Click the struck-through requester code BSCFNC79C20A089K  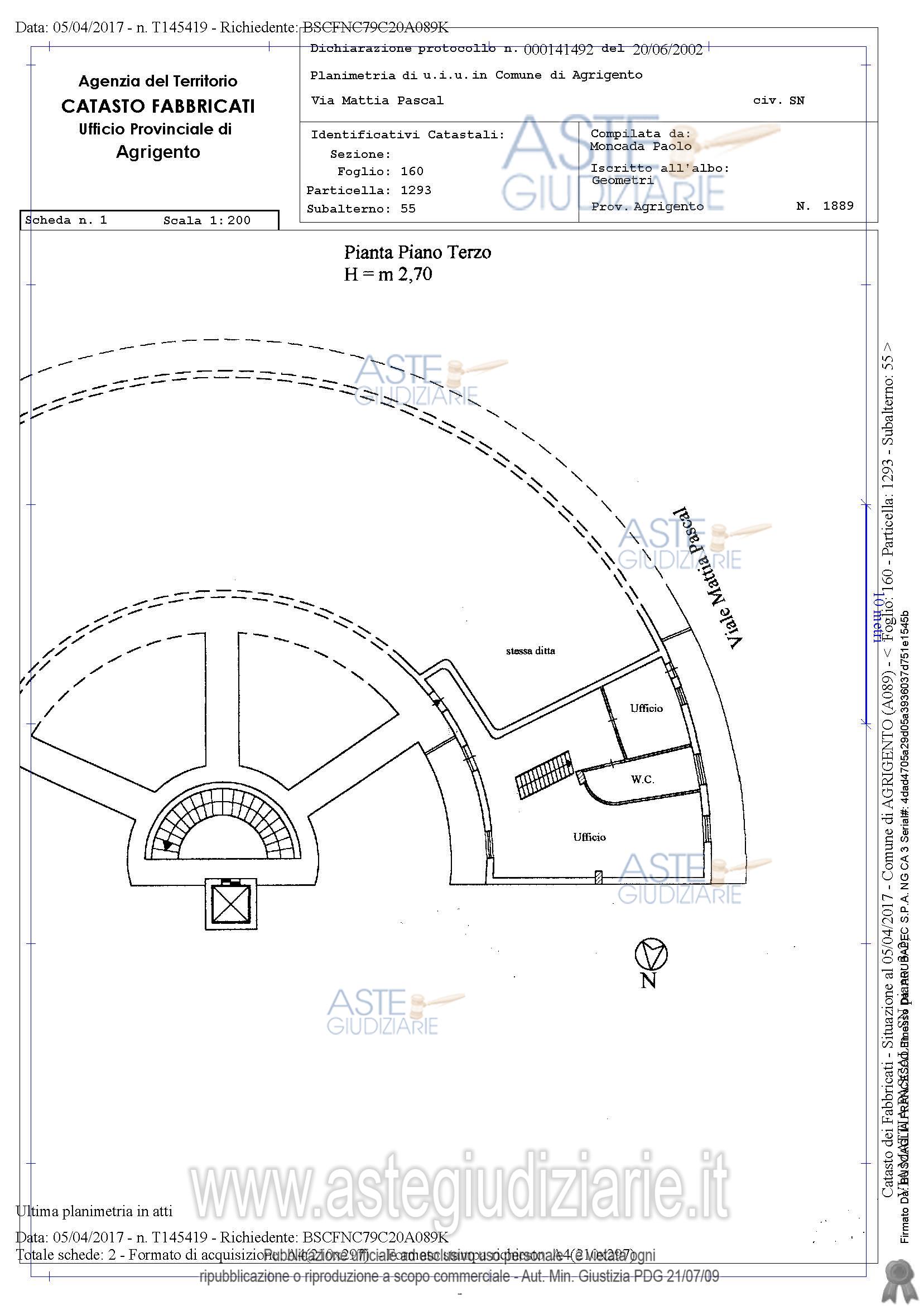pyautogui.click(x=376, y=27)
